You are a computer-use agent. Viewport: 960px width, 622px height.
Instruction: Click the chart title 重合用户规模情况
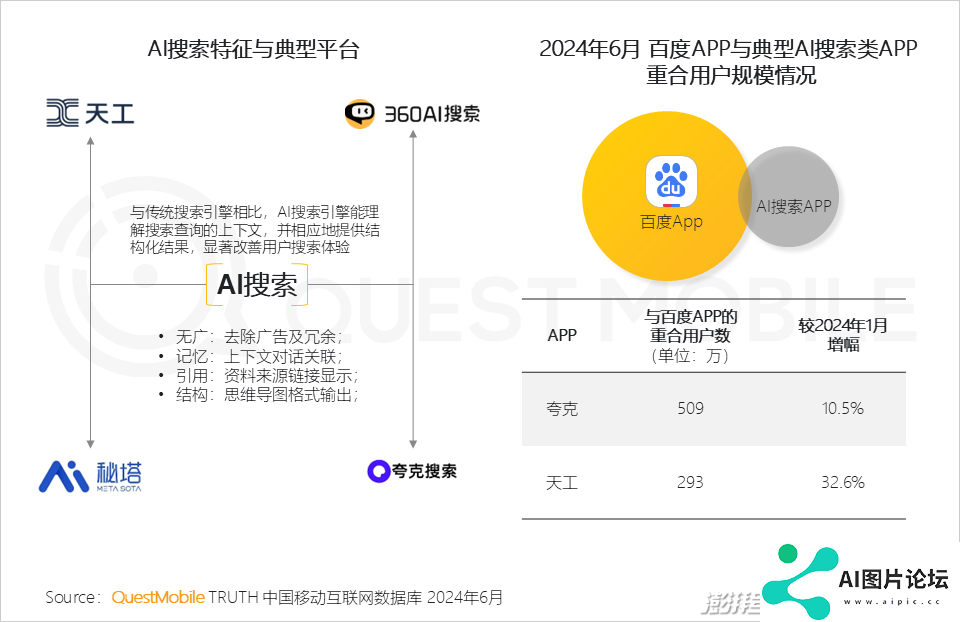coord(731,75)
